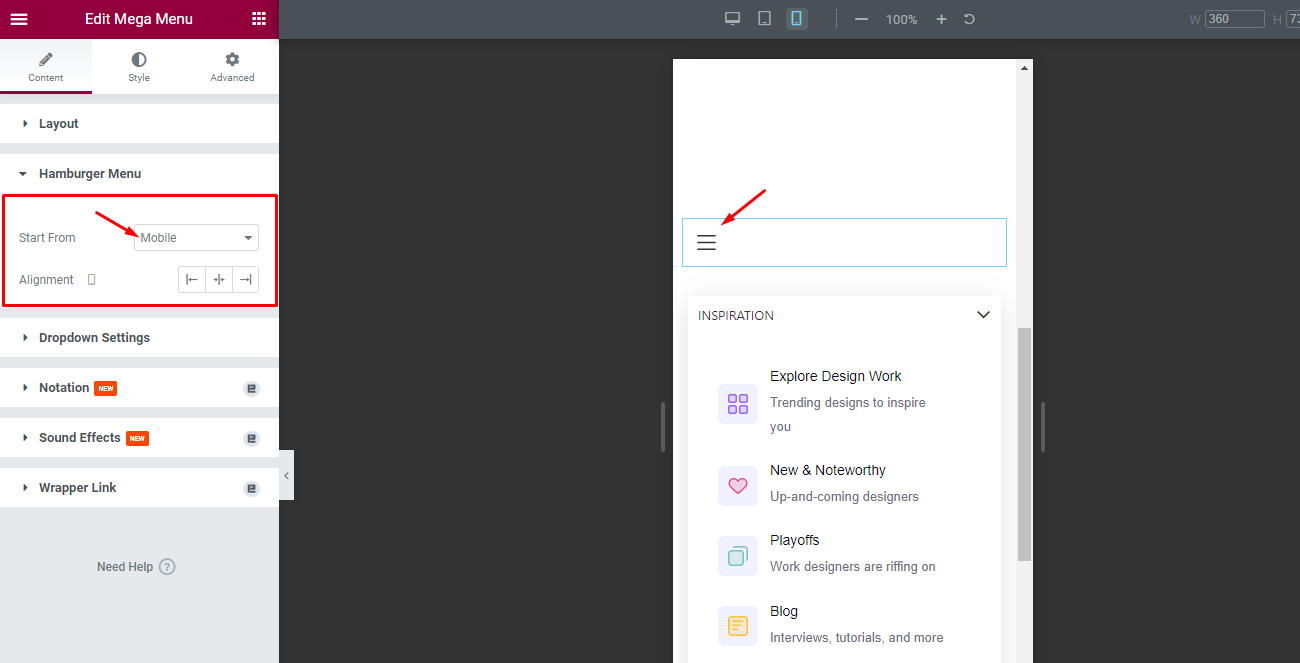The image size is (1300, 663).
Task: Click the Need Help question mark icon
Action: click(167, 566)
